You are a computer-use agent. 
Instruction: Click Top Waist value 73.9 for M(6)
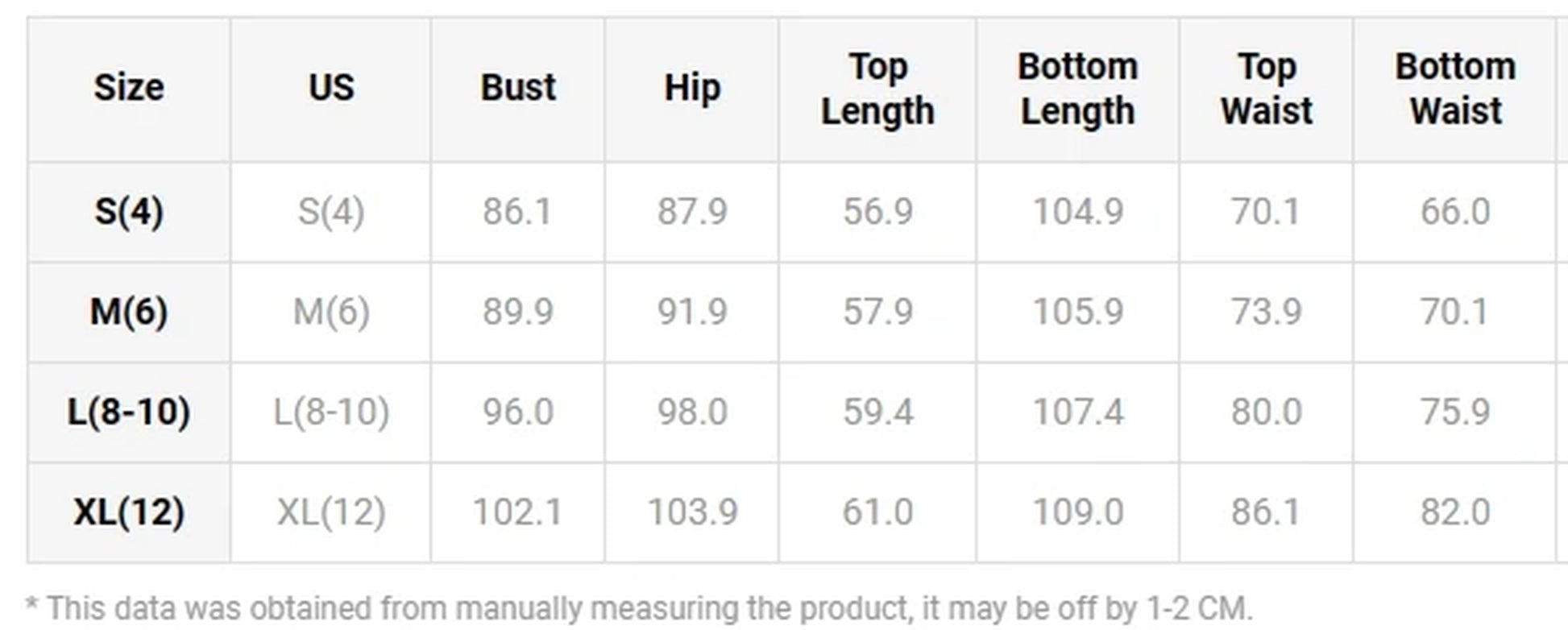[1267, 312]
